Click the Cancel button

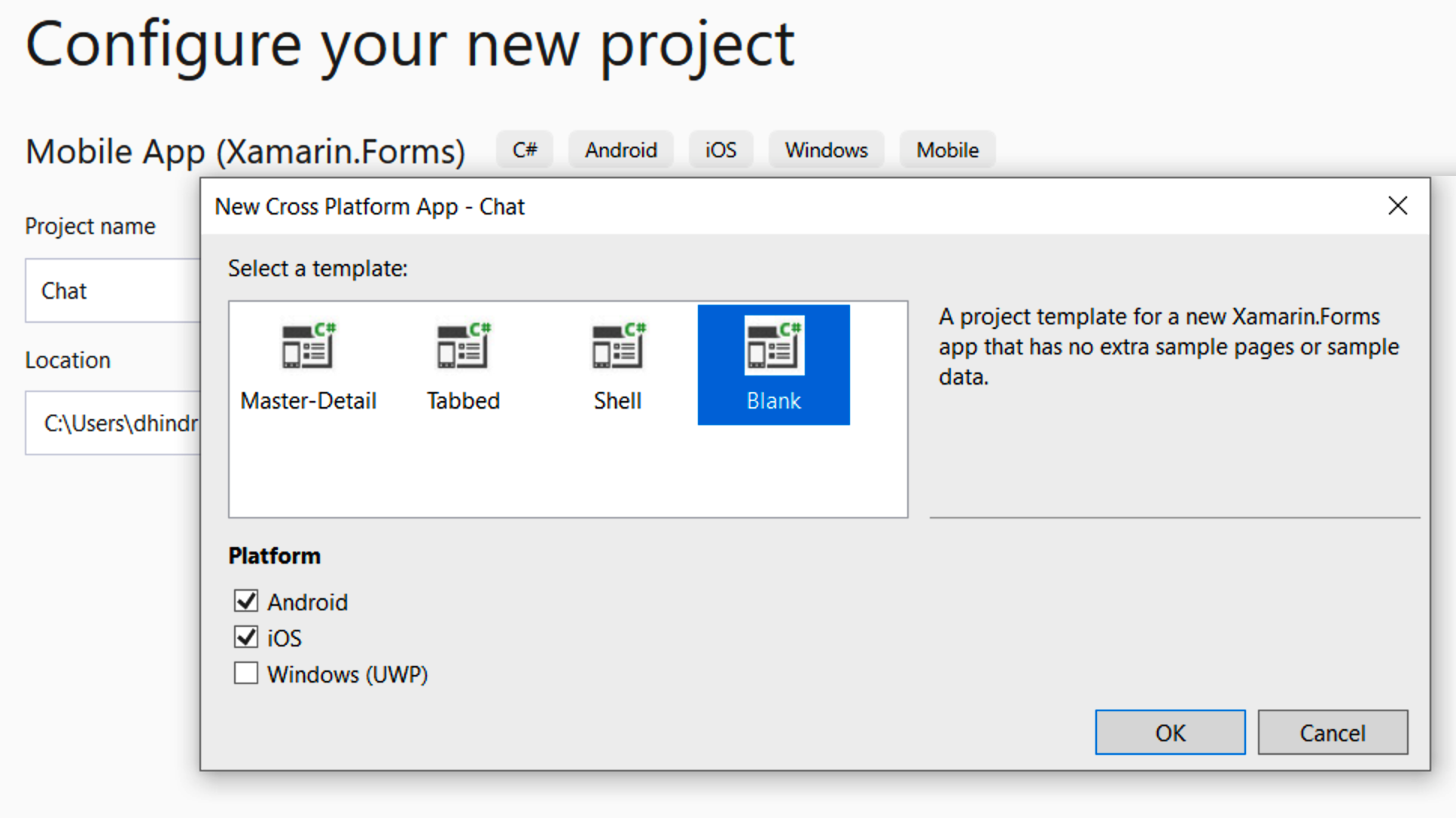click(1333, 732)
